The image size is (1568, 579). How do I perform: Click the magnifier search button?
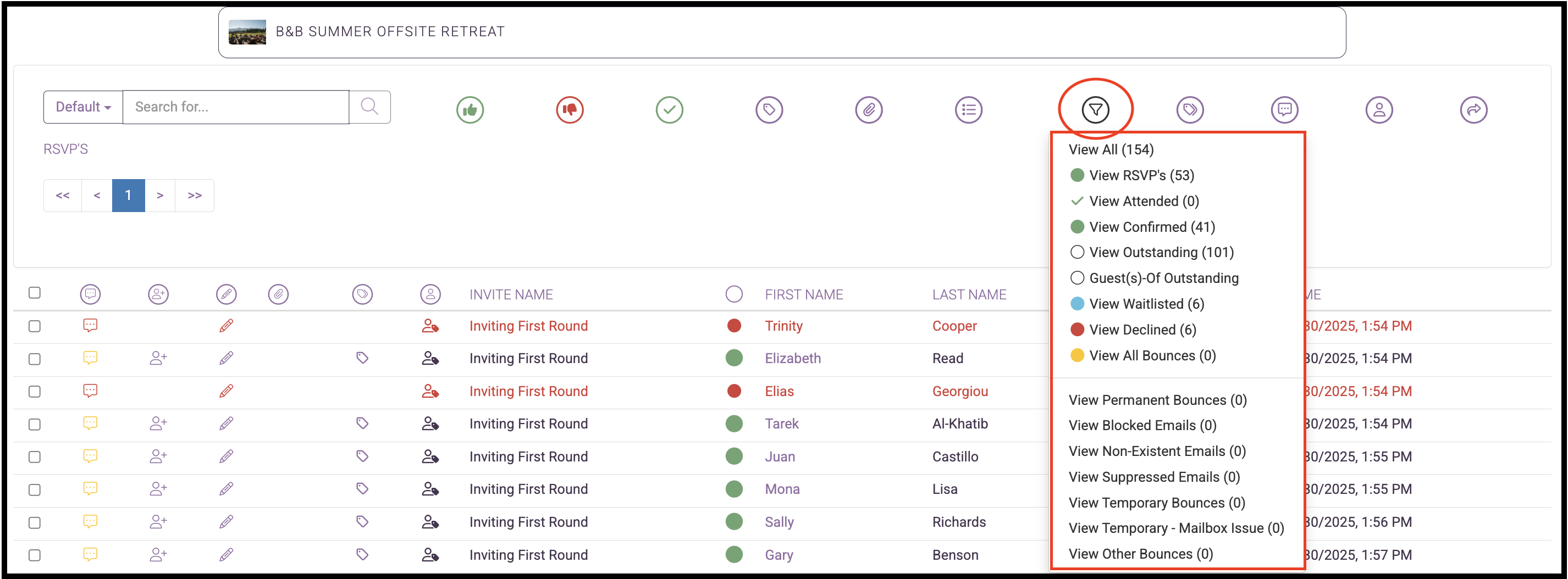369,107
